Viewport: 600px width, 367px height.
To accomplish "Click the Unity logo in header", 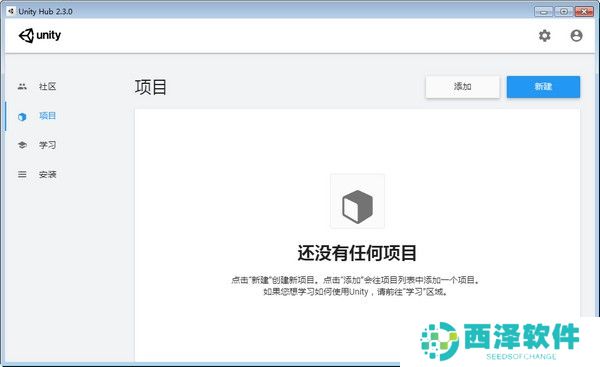I will click(x=40, y=36).
